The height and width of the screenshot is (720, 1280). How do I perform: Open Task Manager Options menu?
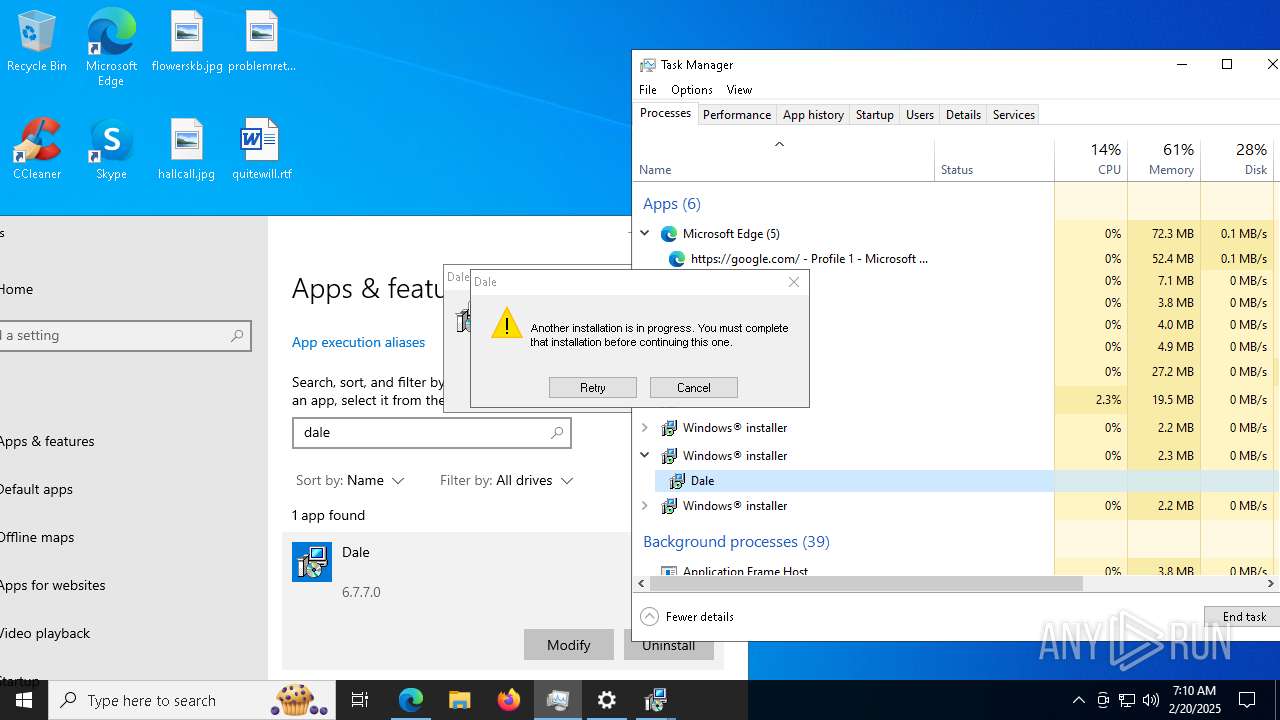pos(692,90)
